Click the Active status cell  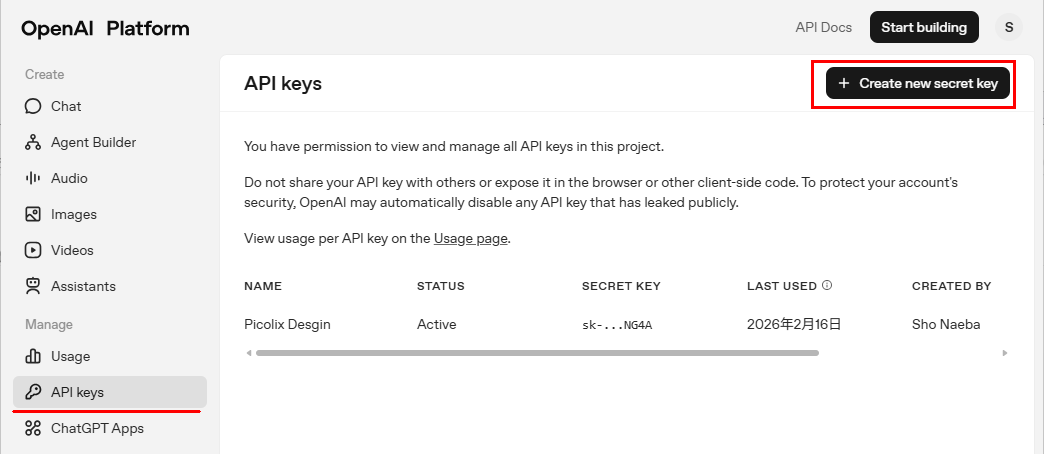[x=437, y=325]
